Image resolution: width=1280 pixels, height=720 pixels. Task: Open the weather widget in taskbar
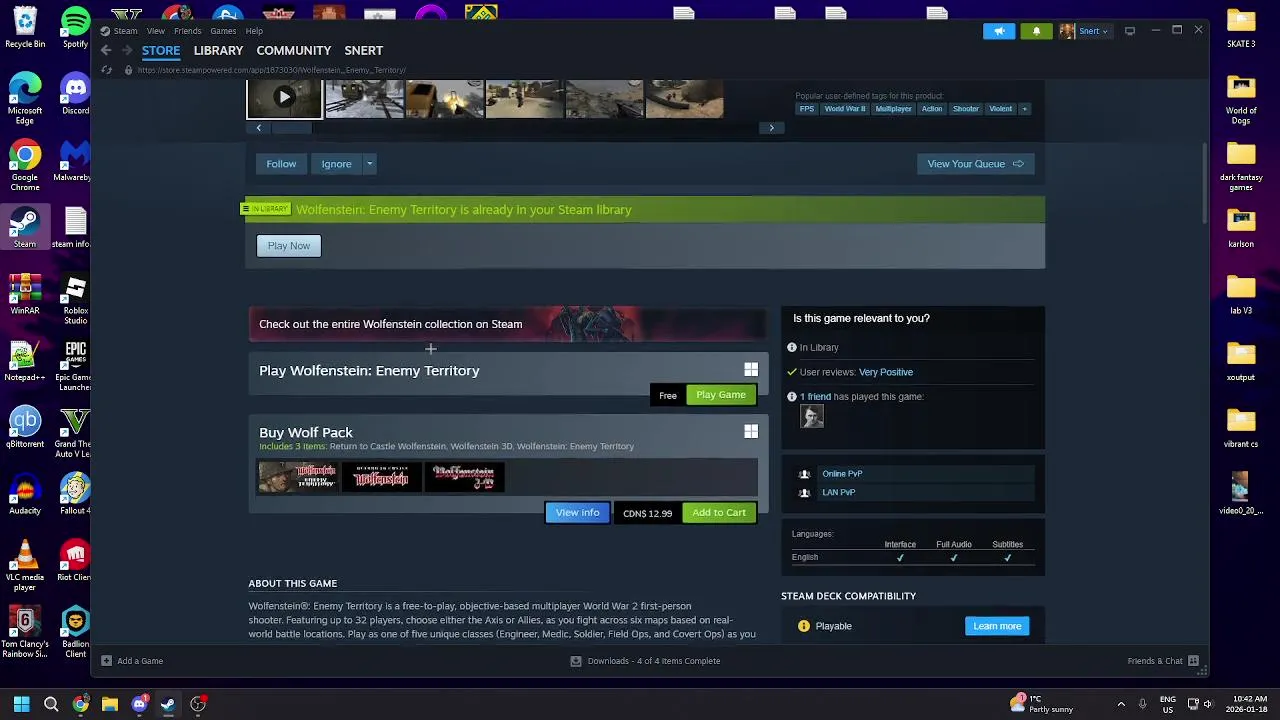coord(1042,704)
